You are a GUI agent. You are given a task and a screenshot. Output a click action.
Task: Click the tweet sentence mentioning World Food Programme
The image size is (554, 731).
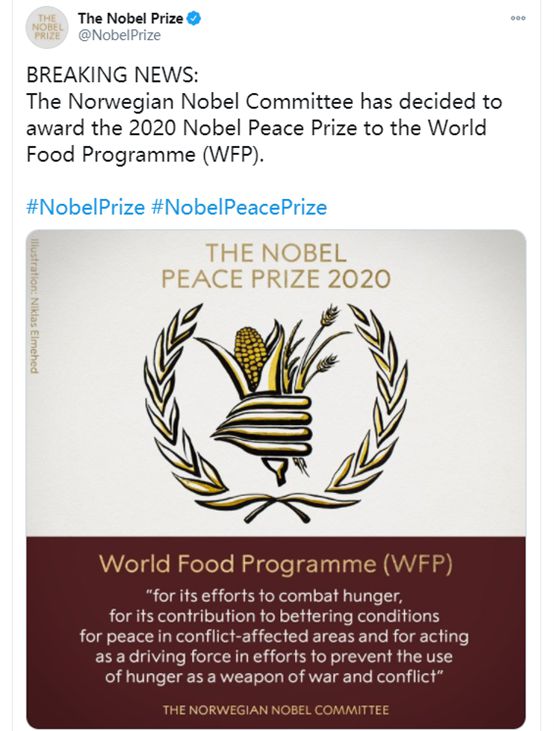click(x=264, y=128)
